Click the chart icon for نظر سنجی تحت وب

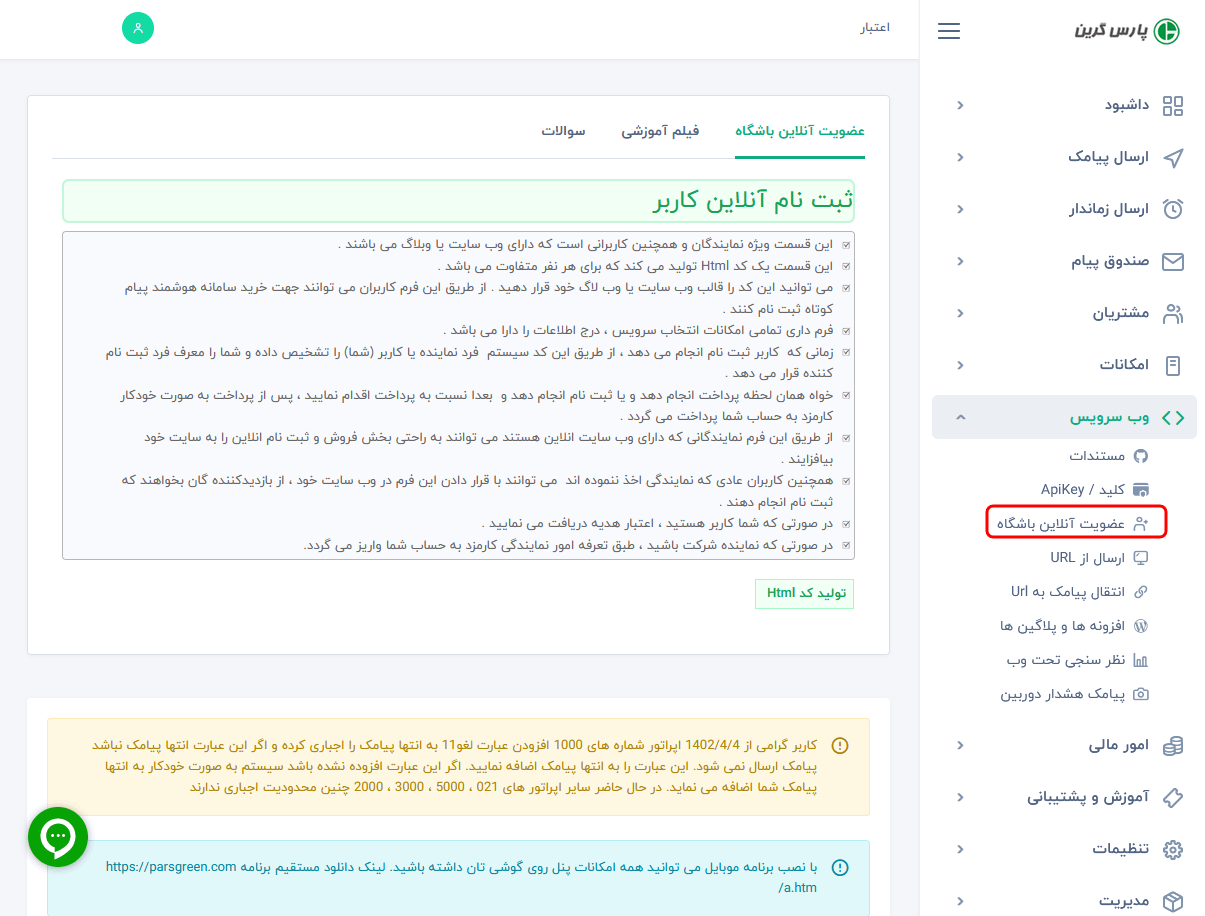1143,660
